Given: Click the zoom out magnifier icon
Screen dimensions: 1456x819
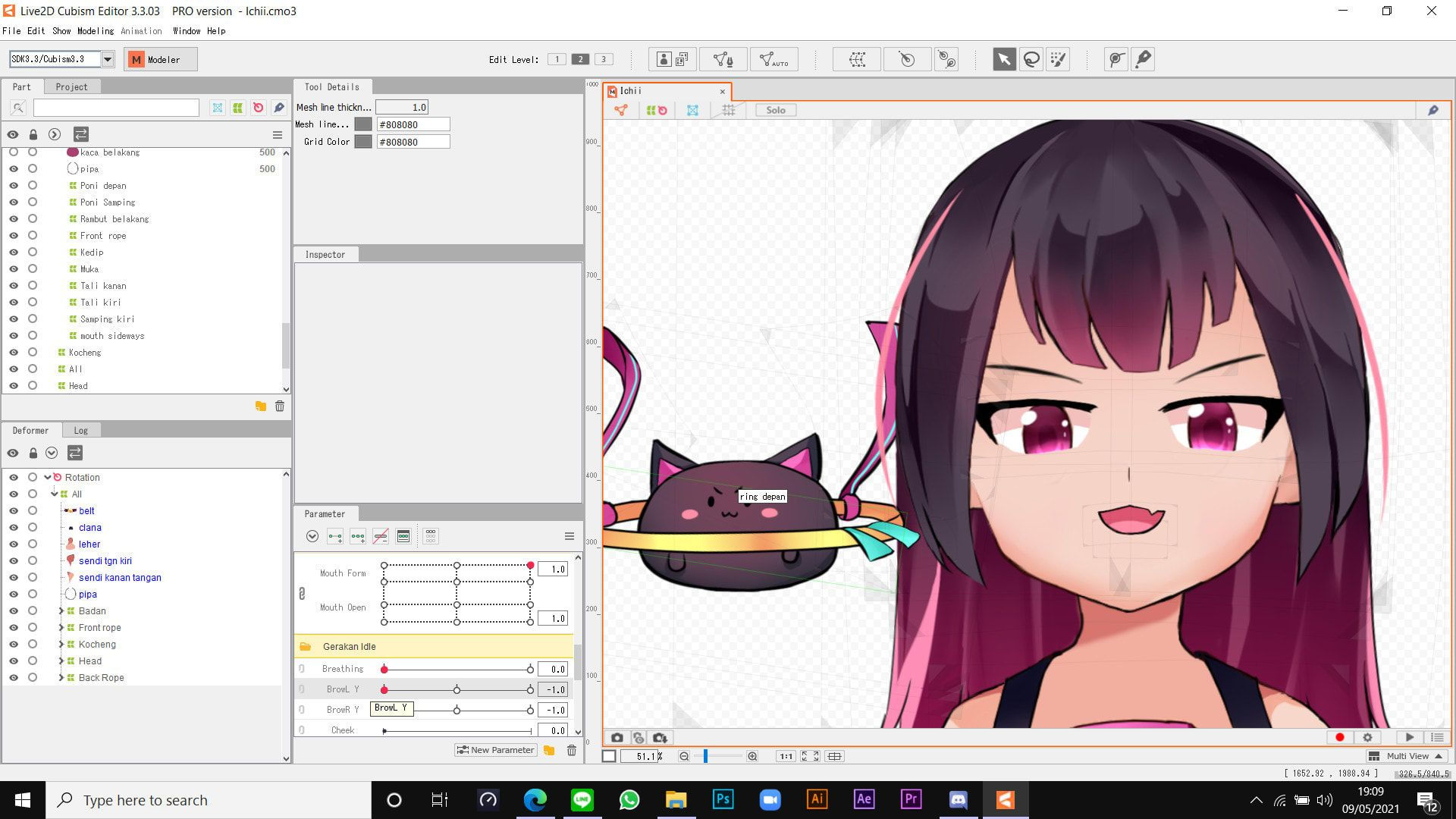Looking at the screenshot, I should 684,756.
